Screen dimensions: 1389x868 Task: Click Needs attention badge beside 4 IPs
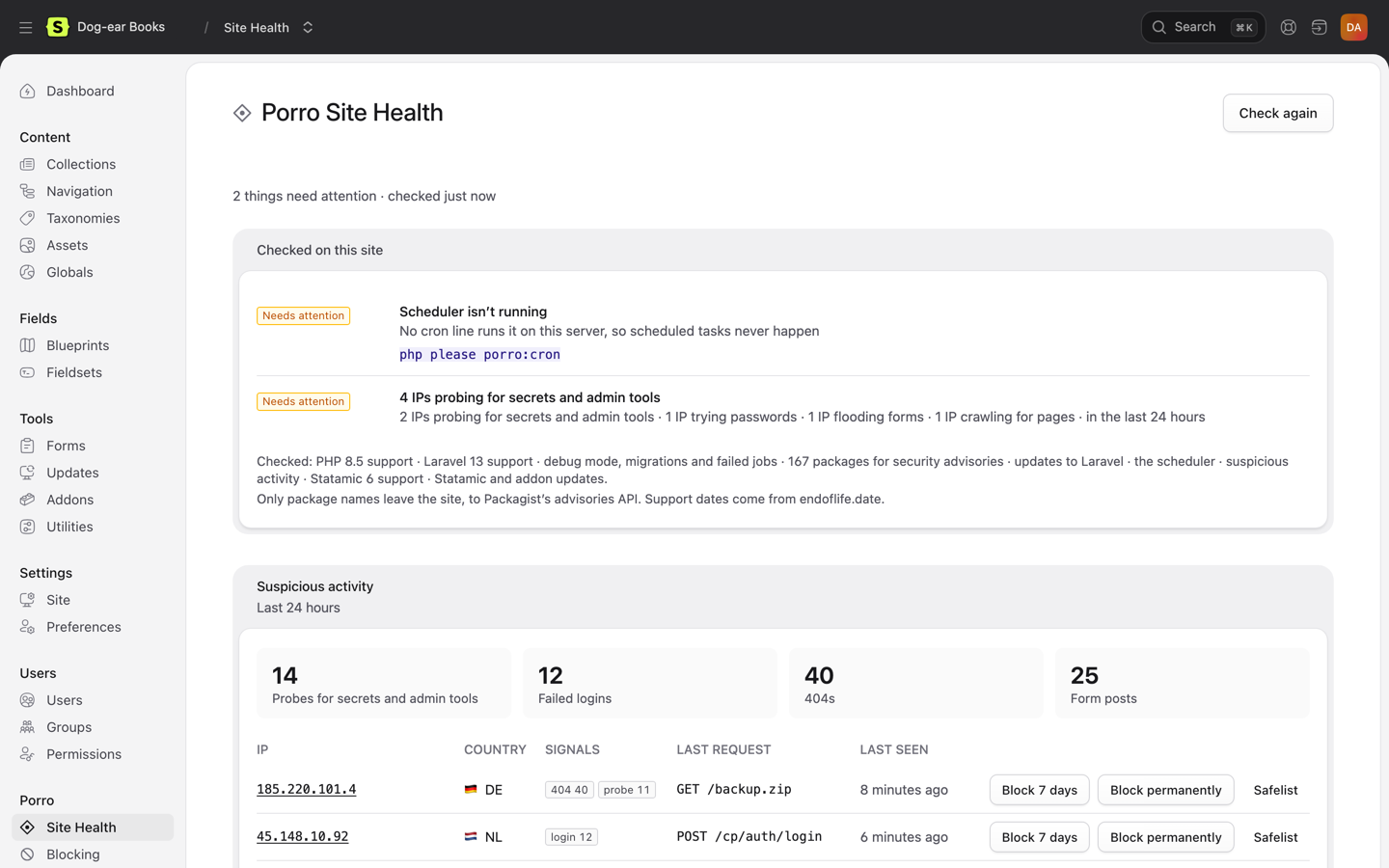303,402
